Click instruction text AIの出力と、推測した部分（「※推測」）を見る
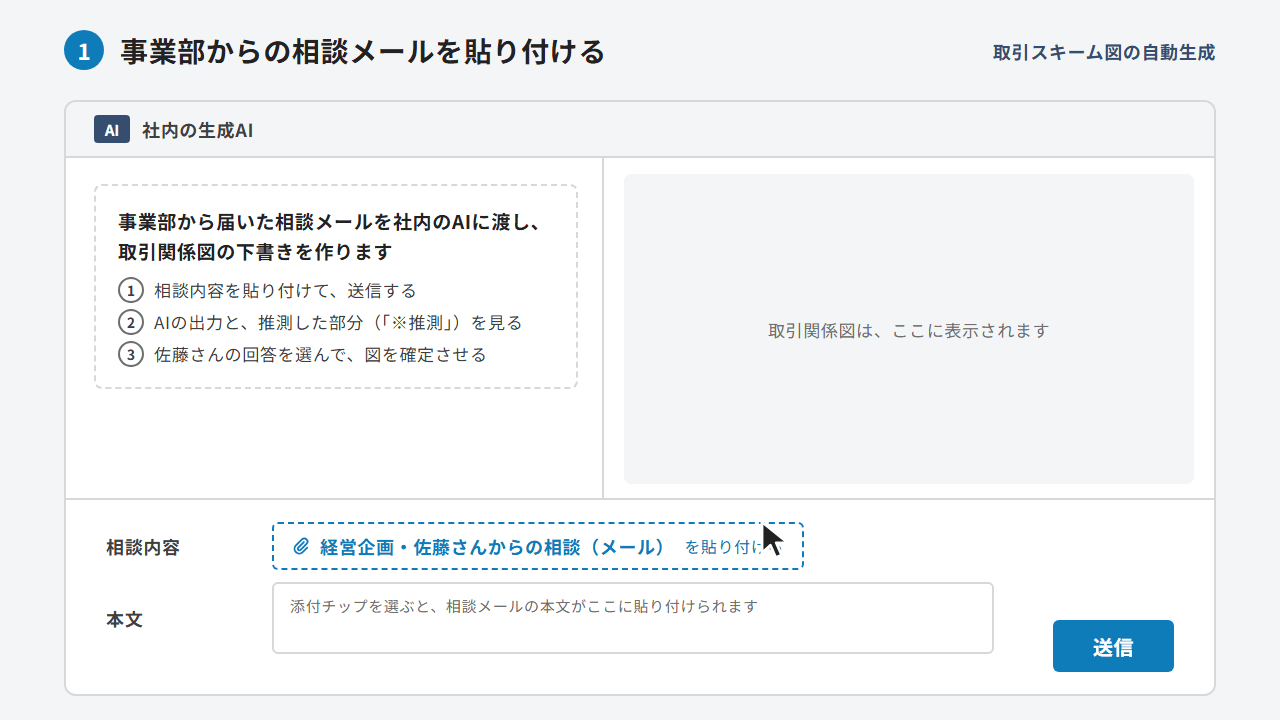Image resolution: width=1280 pixels, height=720 pixels. (x=338, y=323)
